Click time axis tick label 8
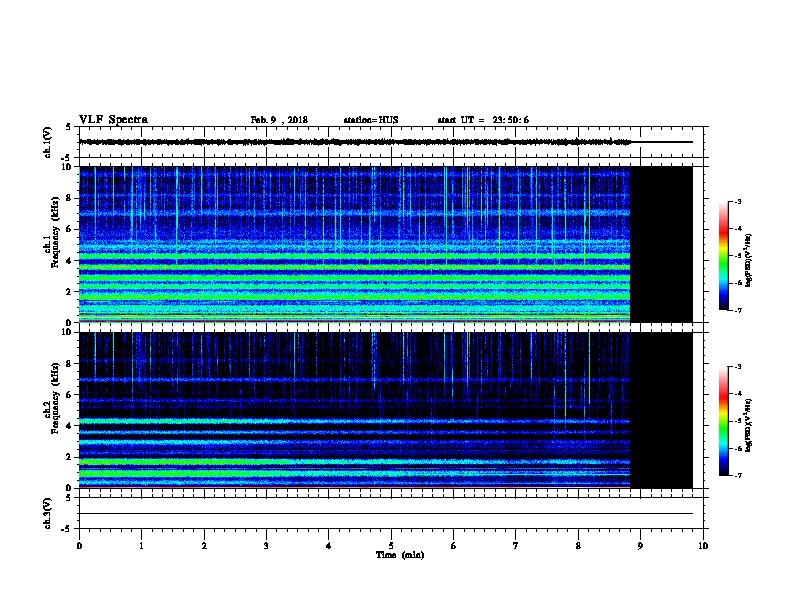The width and height of the screenshot is (792, 612). coord(578,546)
